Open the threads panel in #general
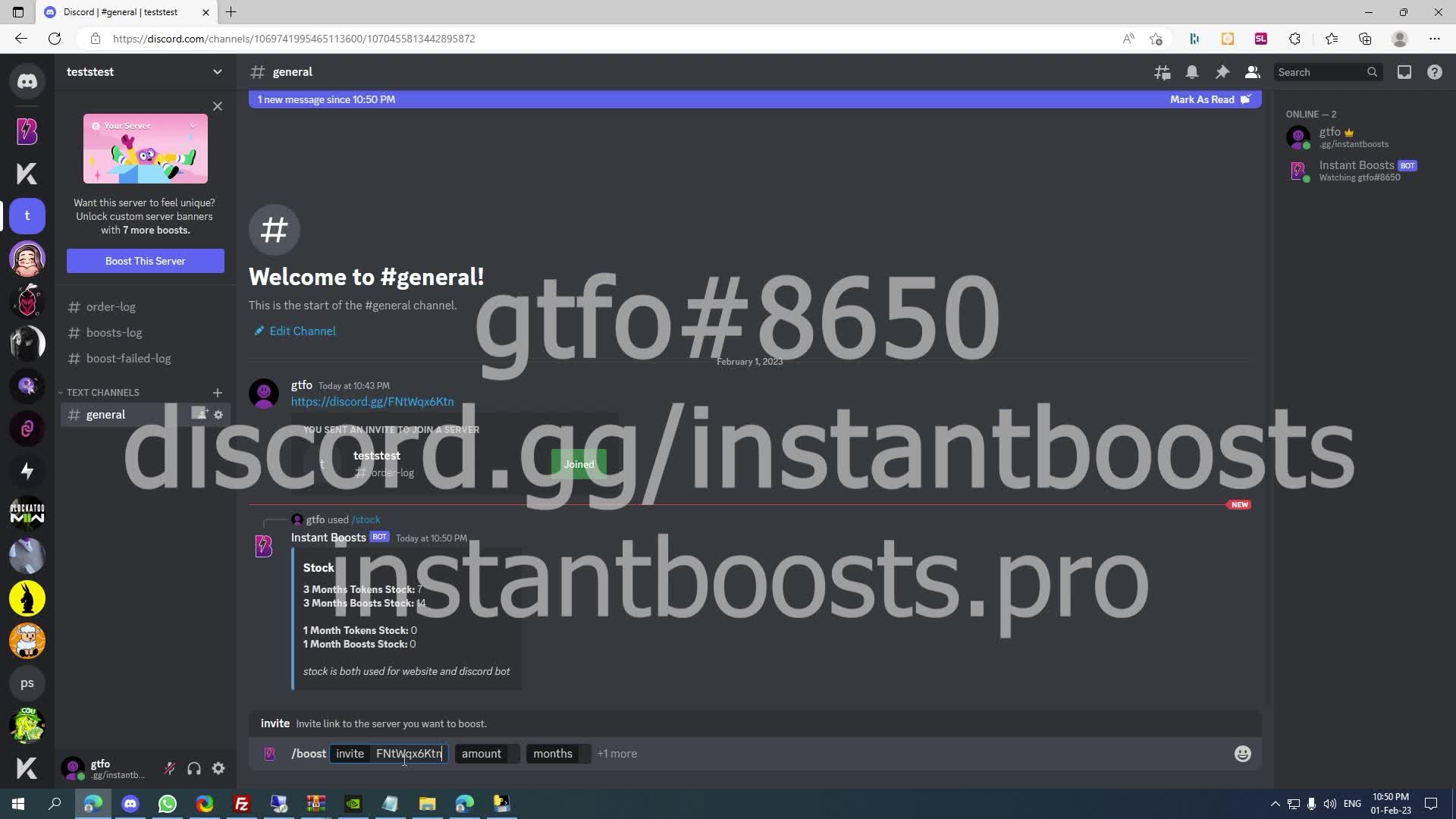 tap(1162, 71)
